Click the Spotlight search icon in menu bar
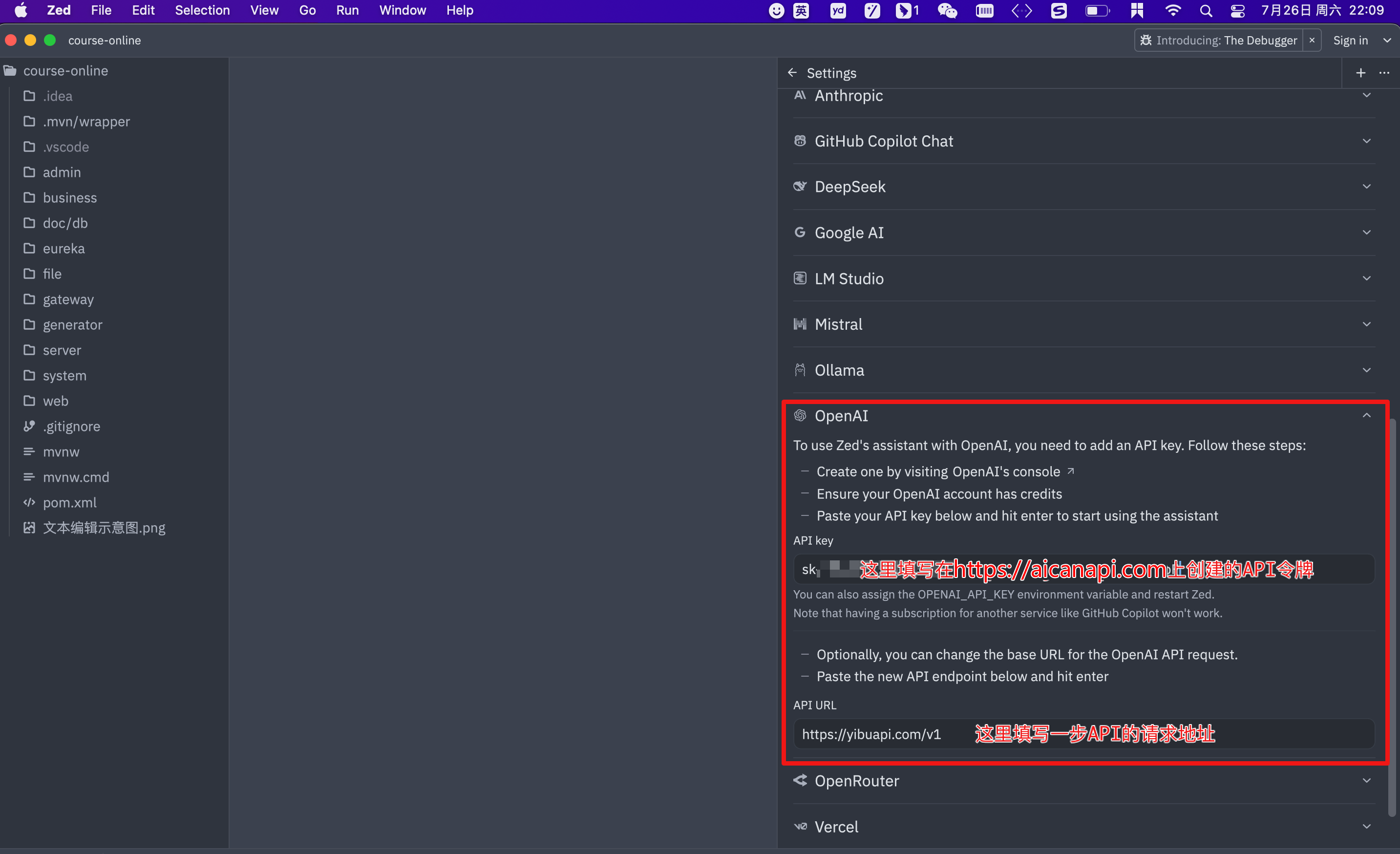 (1206, 10)
